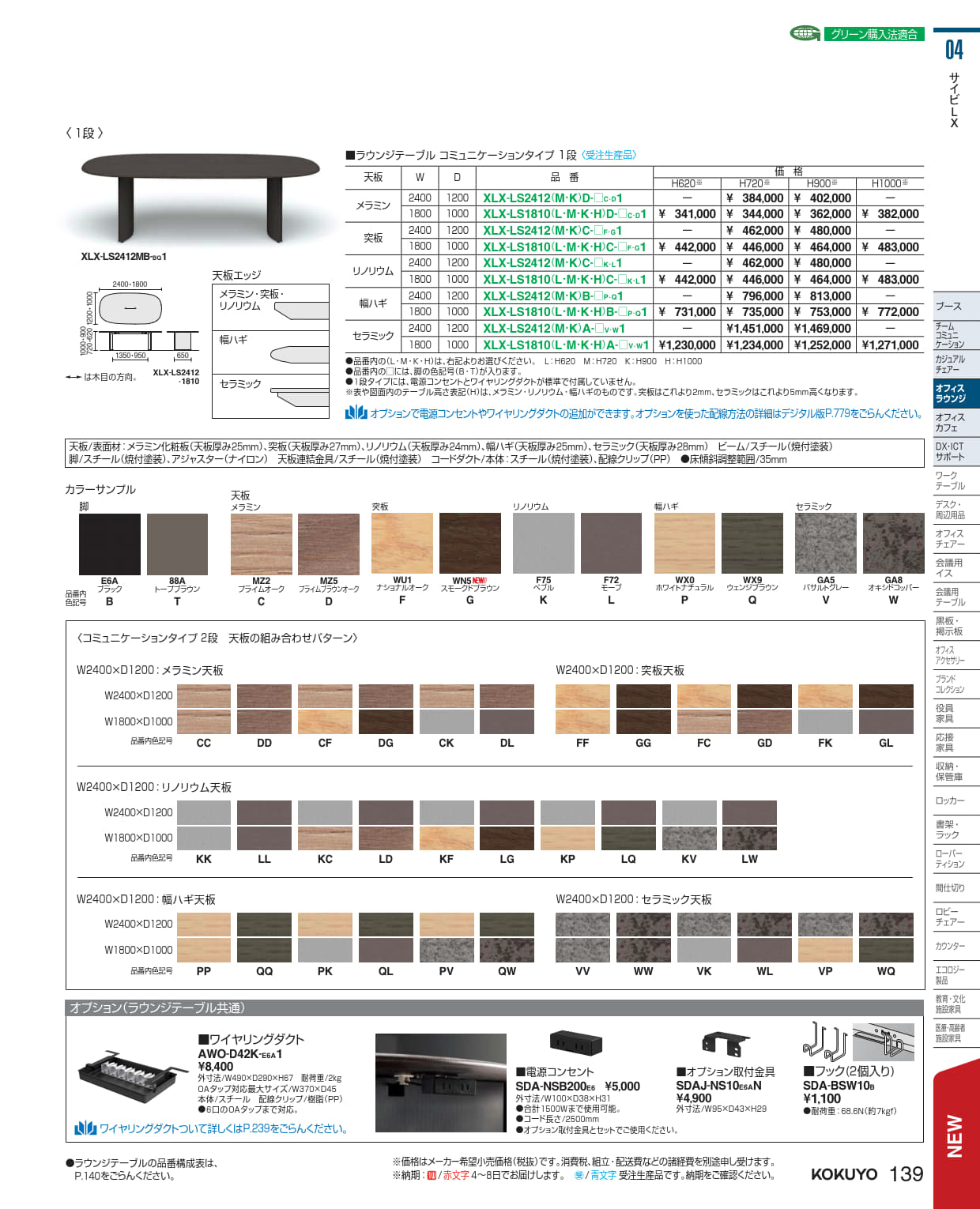Click the KOKUYO logo in the footer

tap(844, 1174)
